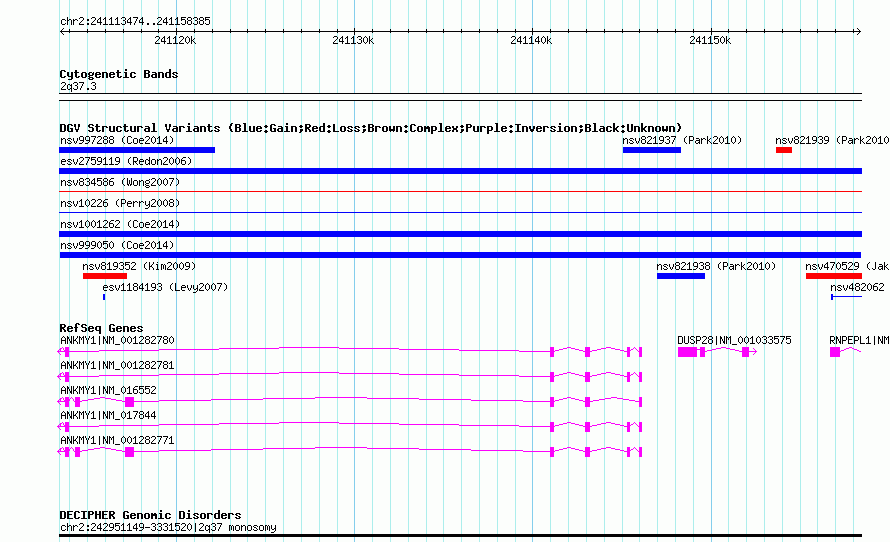Select the blue bar under nsv821937
Screen dimensions: 890x542
652,150
